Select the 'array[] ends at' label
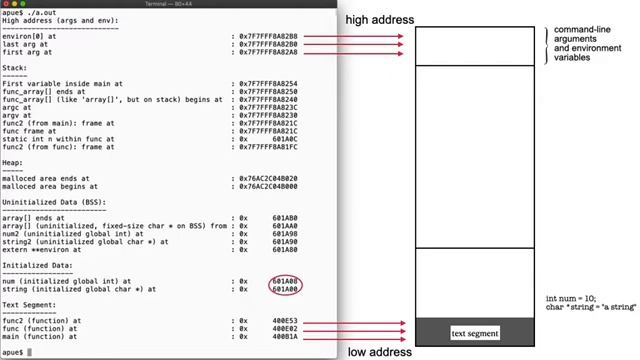The height and width of the screenshot is (360, 640). (33, 218)
